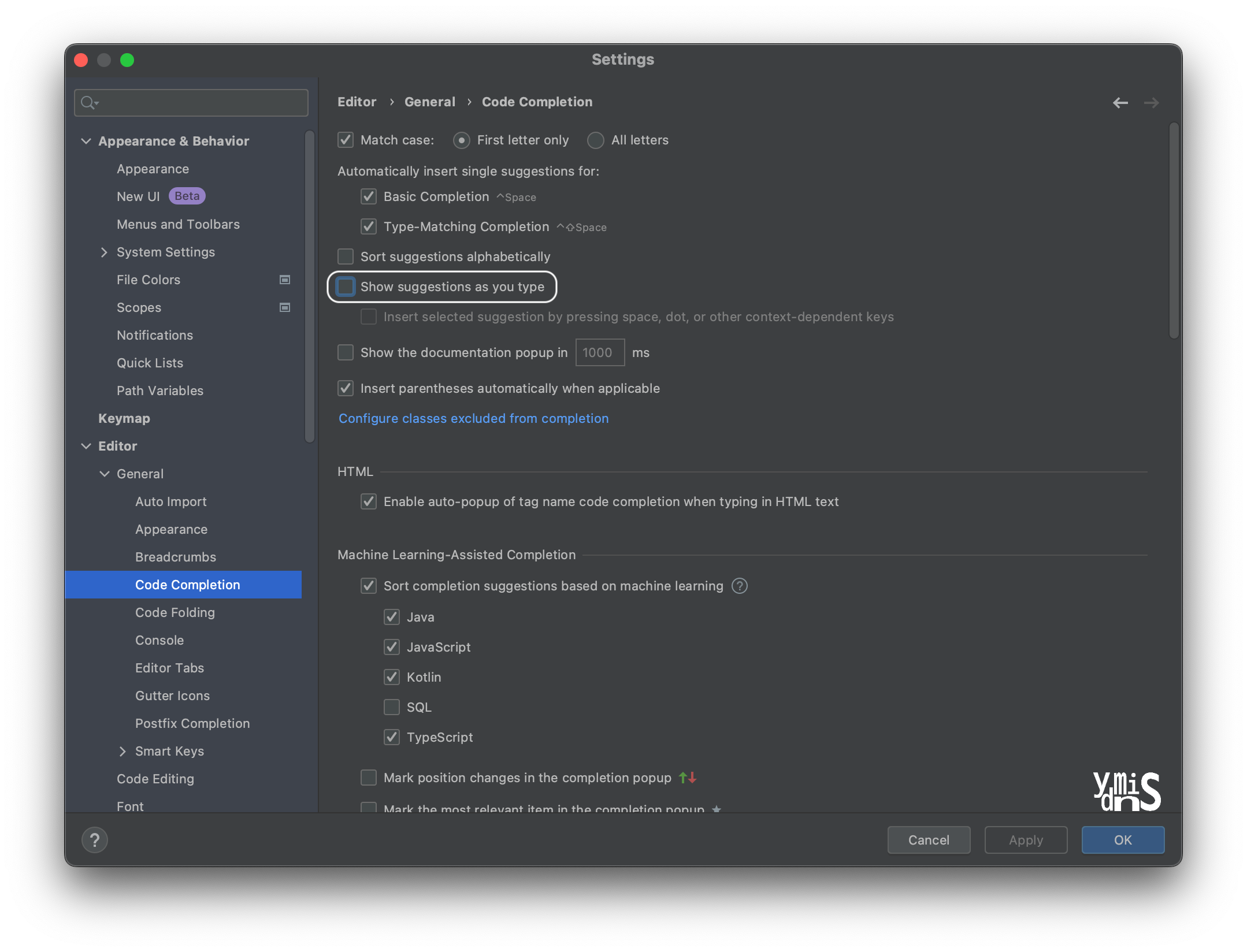The image size is (1247, 952).
Task: Click the Scopes project-level icon
Action: 285,307
